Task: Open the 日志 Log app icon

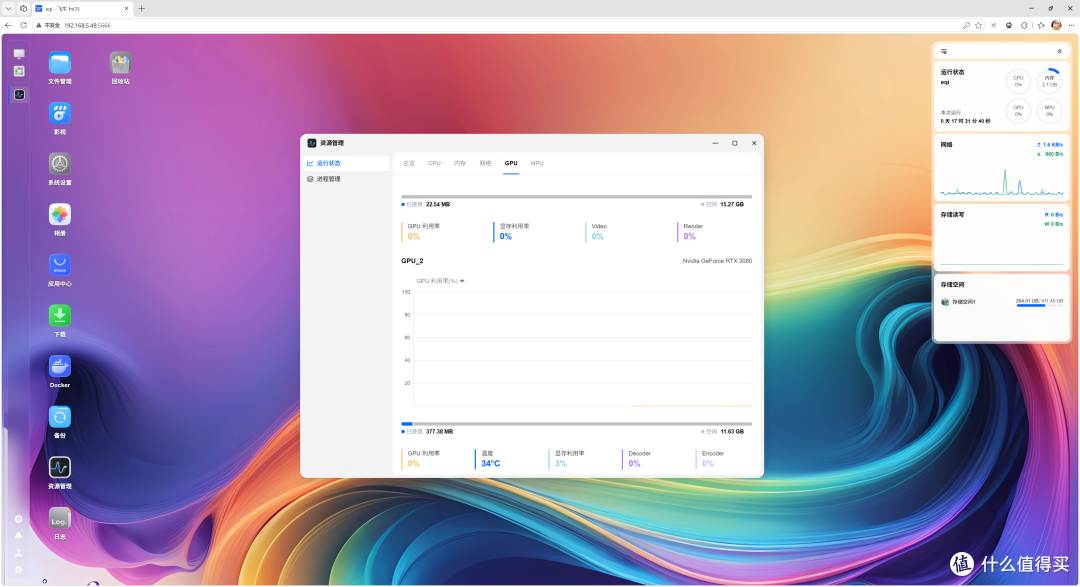Action: [x=60, y=518]
